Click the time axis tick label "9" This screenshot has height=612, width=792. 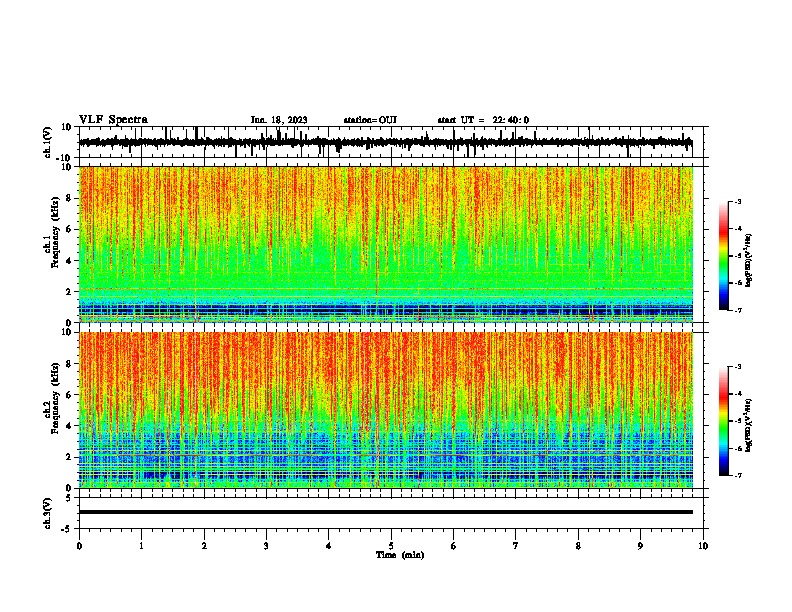(x=640, y=546)
